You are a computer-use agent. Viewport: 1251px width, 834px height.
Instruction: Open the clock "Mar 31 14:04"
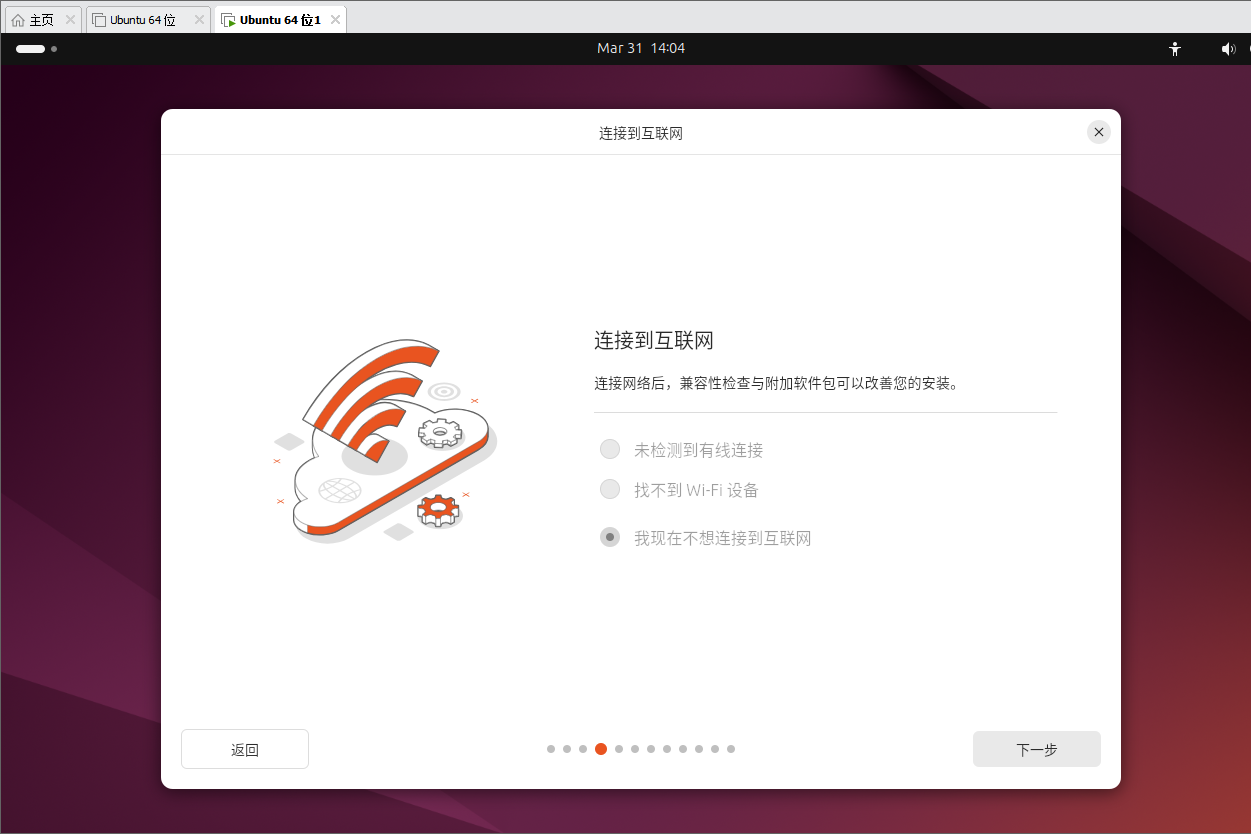point(641,48)
